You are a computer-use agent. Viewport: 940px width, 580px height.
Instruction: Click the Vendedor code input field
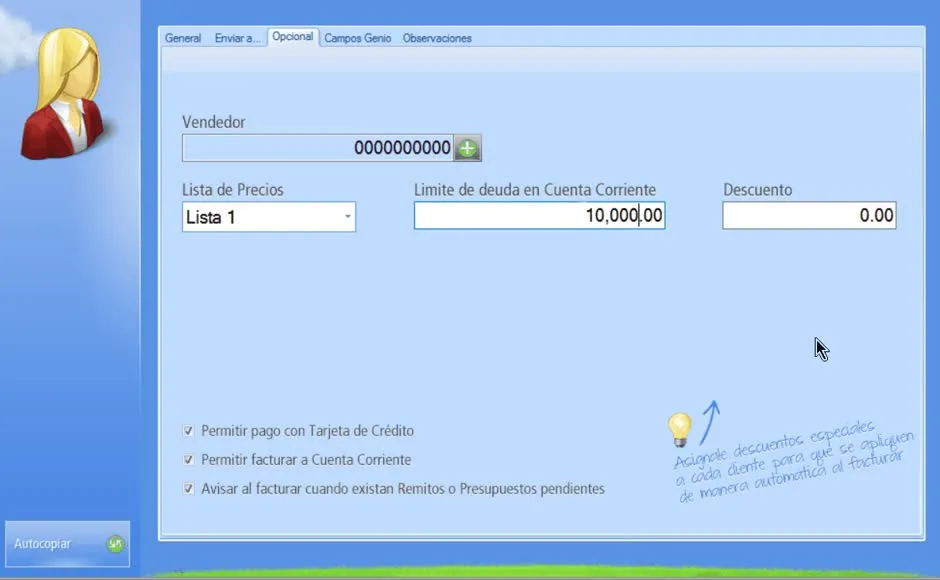click(x=318, y=148)
